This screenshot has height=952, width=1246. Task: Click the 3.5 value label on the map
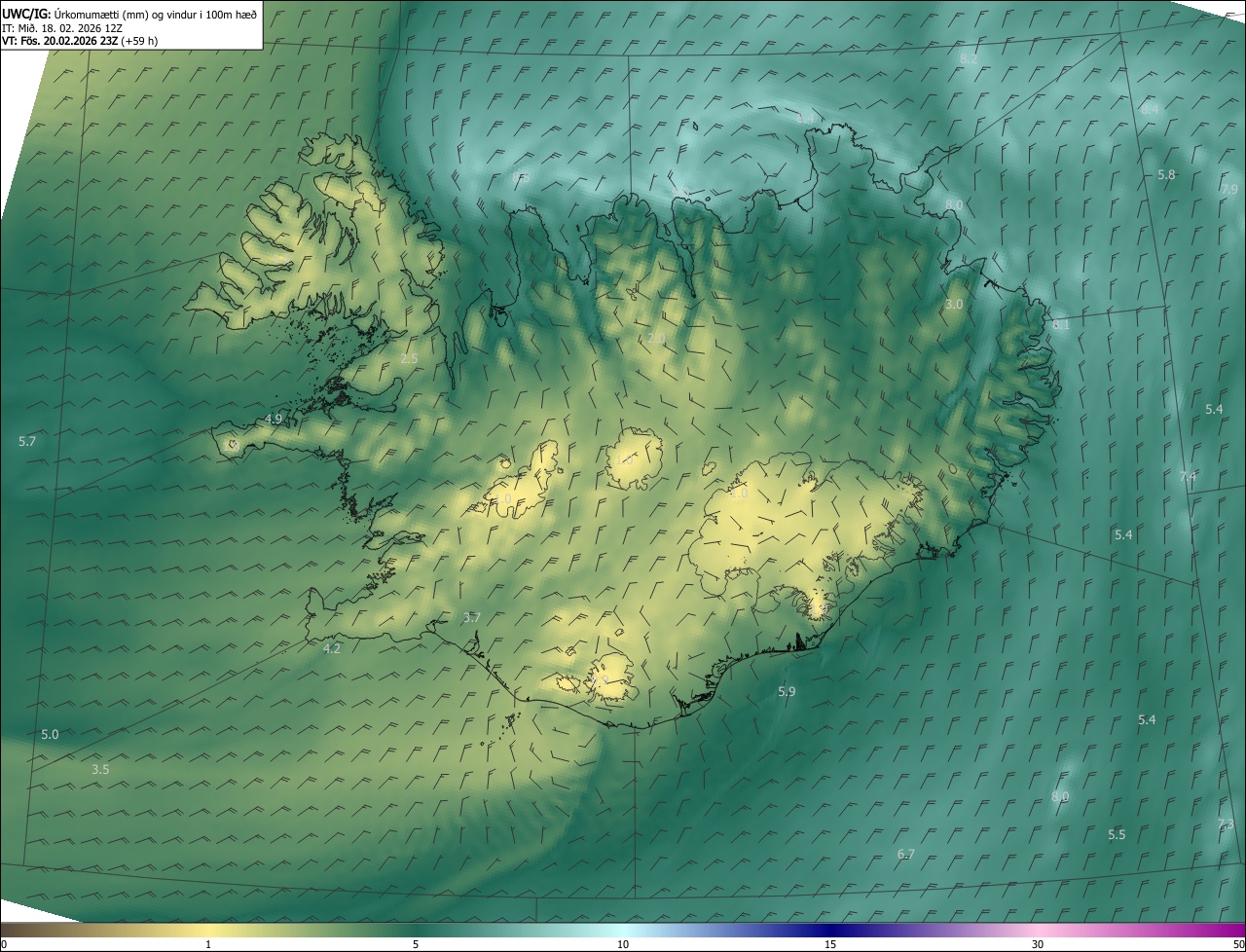coord(100,769)
